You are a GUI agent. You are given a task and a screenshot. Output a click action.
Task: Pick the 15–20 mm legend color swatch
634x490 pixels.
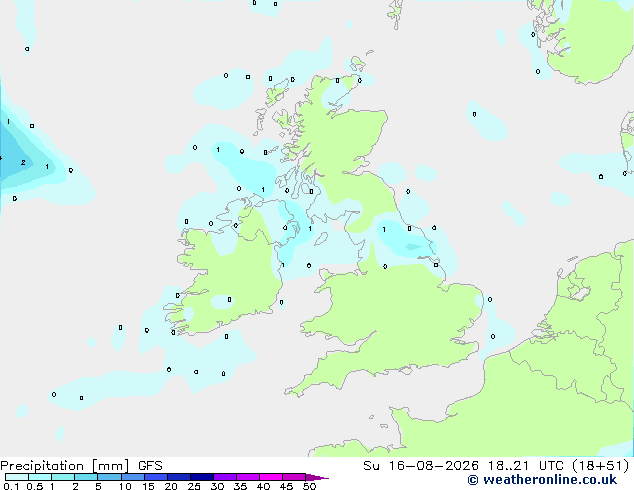155,477
